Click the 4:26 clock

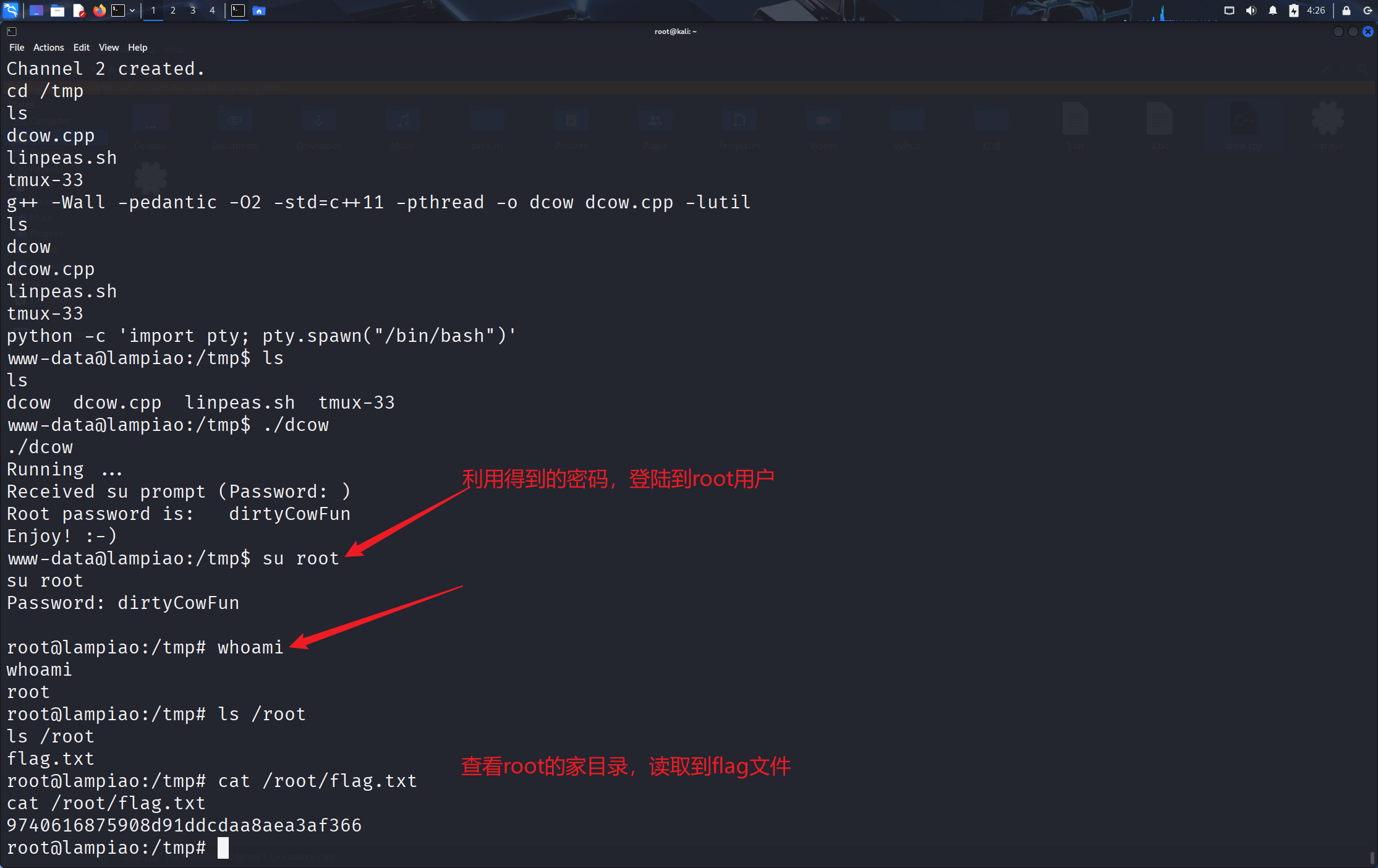1316,11
